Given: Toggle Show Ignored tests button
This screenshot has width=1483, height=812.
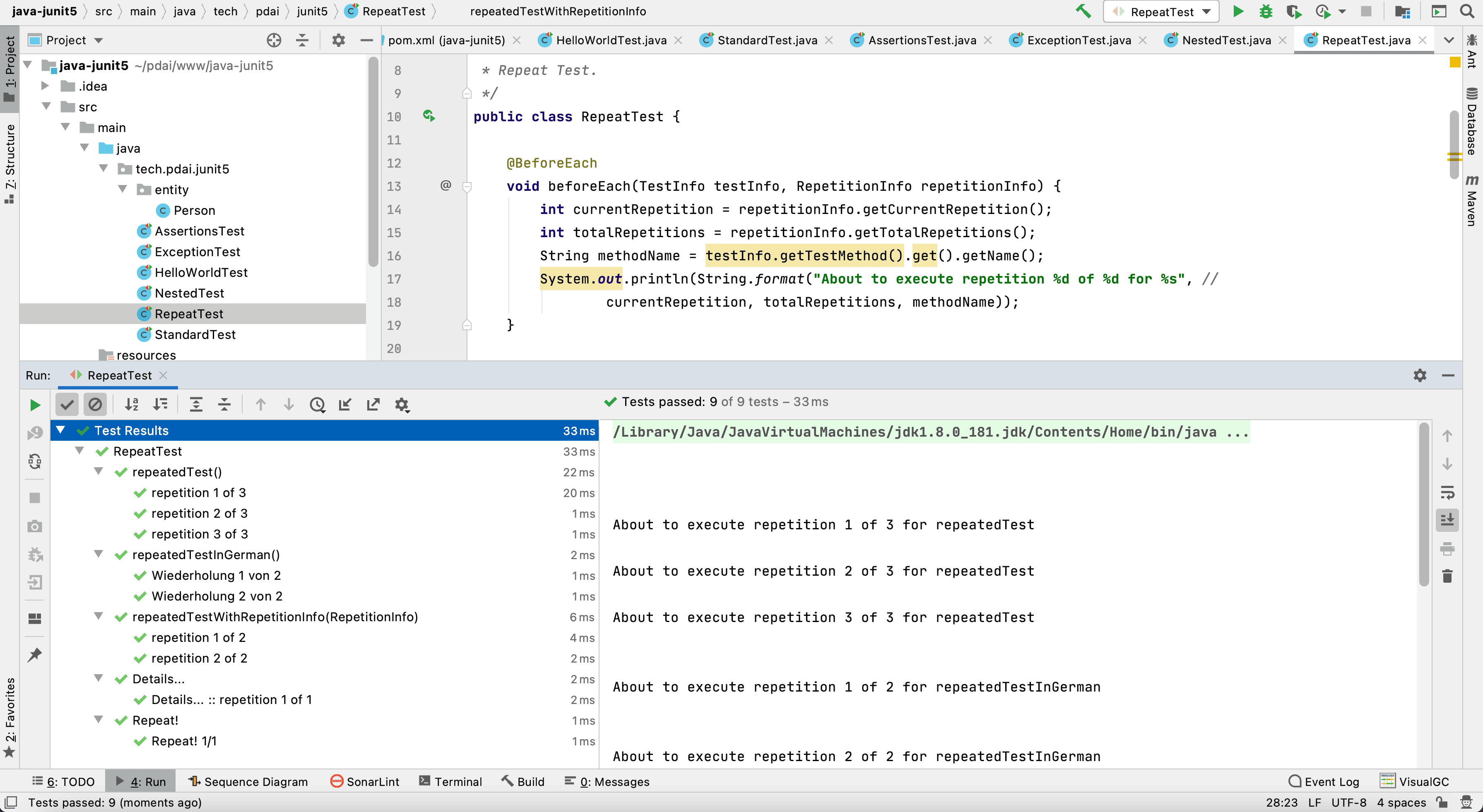Looking at the screenshot, I should pyautogui.click(x=95, y=405).
